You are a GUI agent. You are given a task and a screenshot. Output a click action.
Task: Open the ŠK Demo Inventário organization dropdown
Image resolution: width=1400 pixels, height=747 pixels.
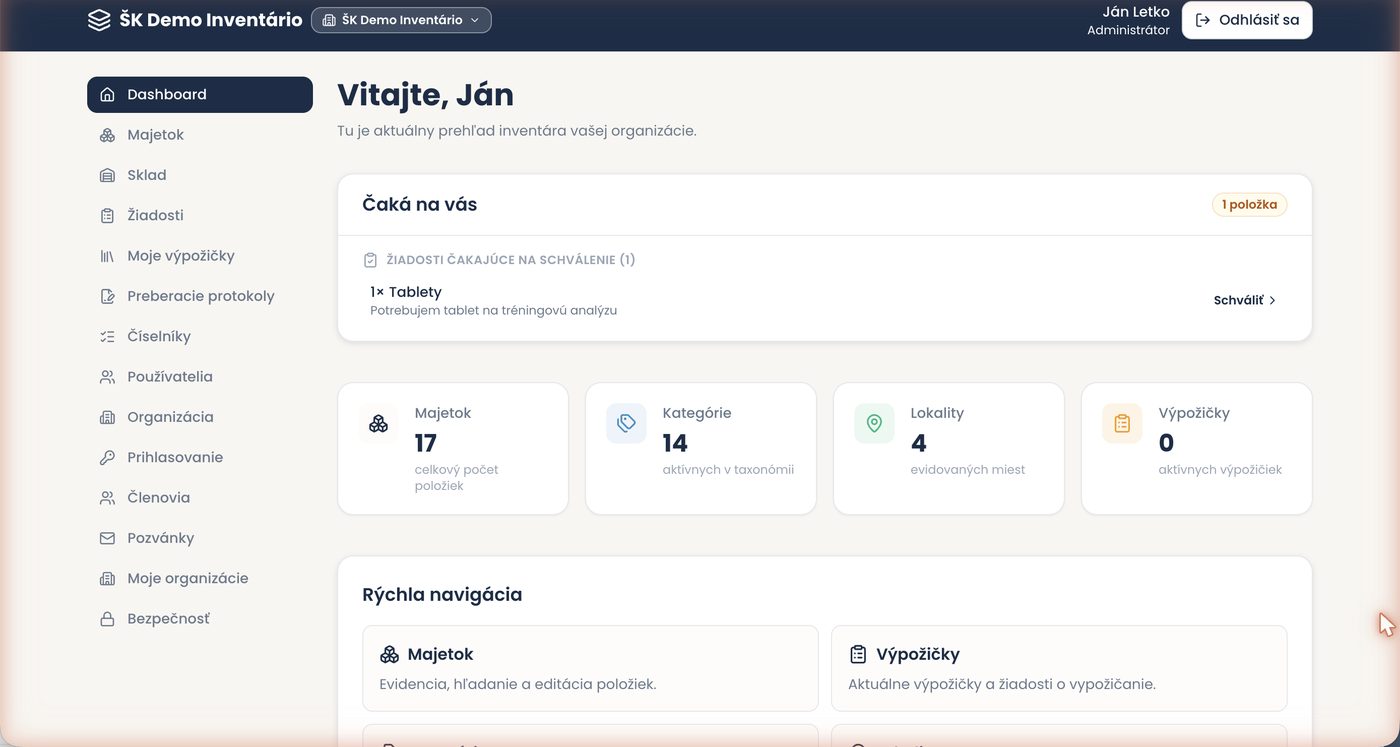(401, 20)
